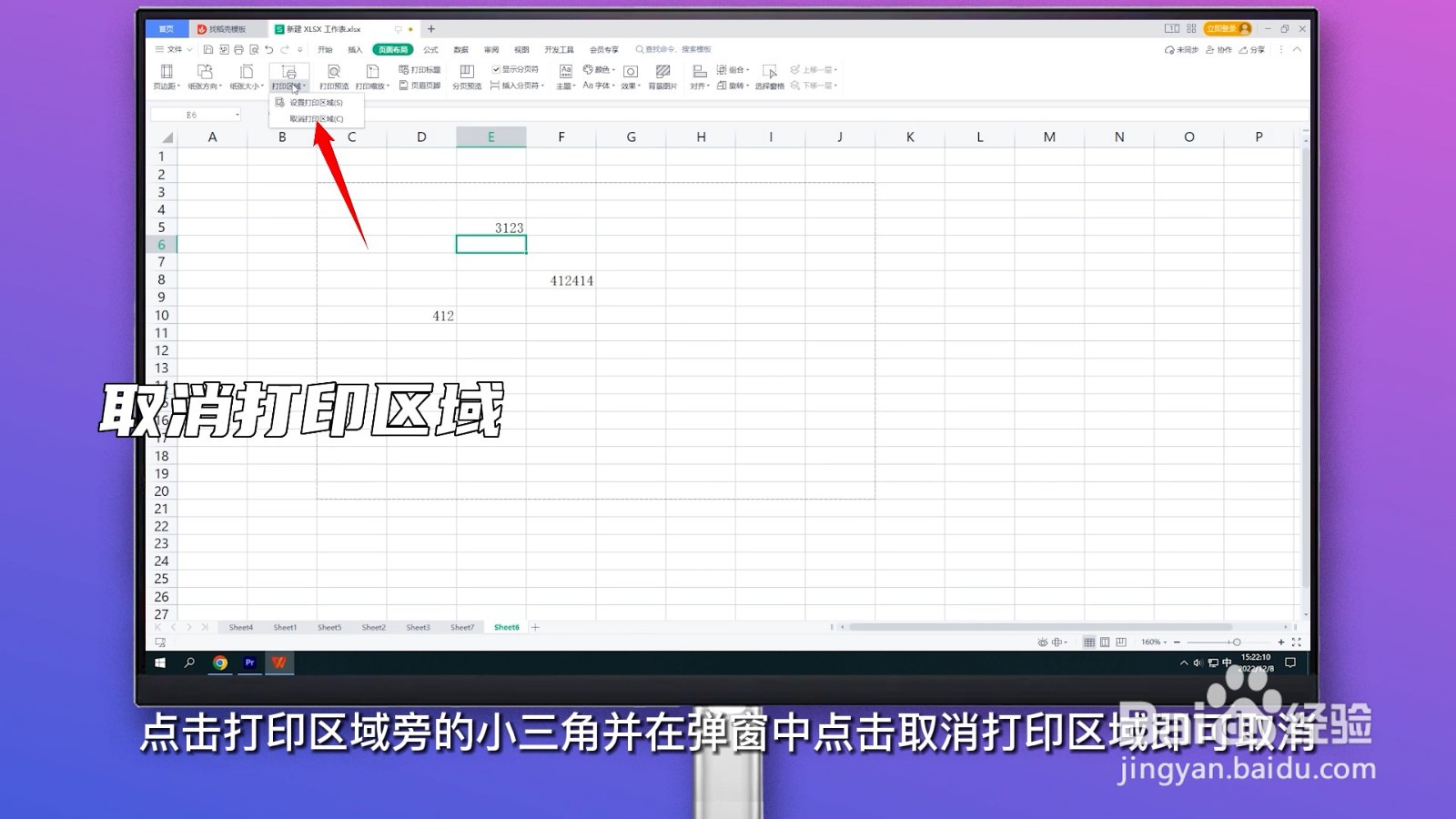Open Chrome from the Windows taskbar
The width and height of the screenshot is (1456, 819).
coord(220,662)
